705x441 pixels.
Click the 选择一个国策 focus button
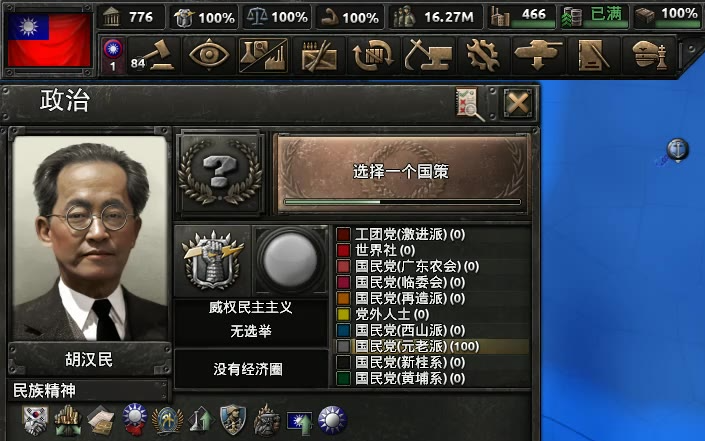(x=401, y=172)
